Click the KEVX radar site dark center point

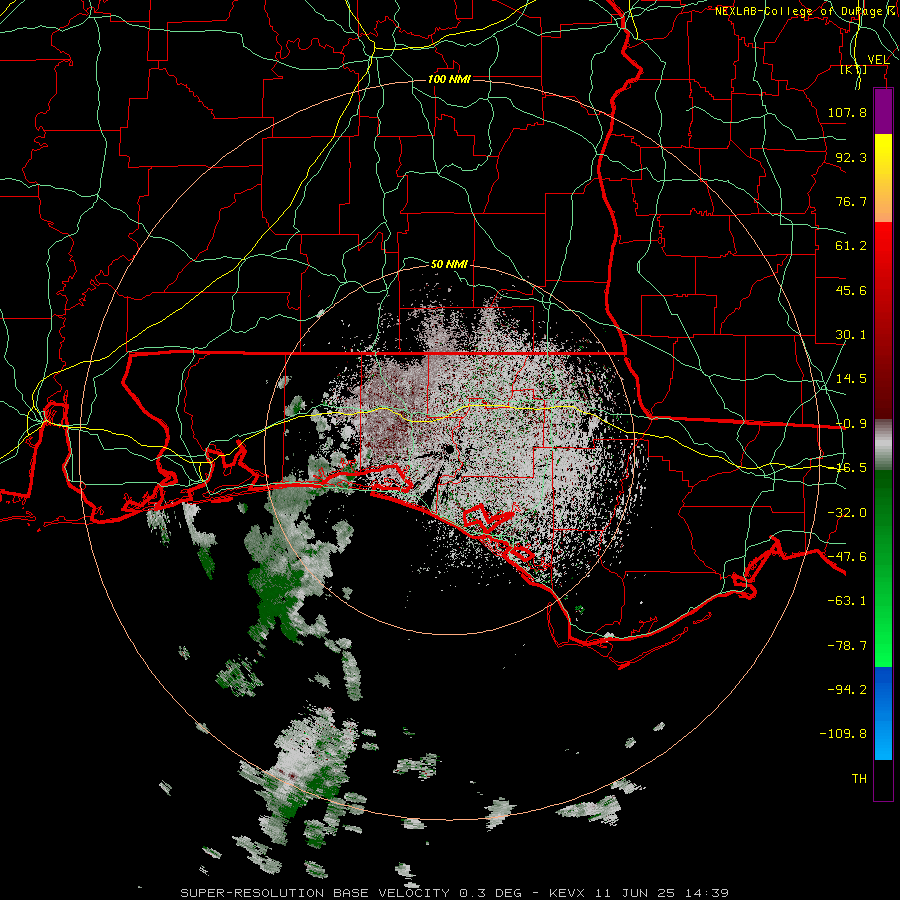coord(448,450)
